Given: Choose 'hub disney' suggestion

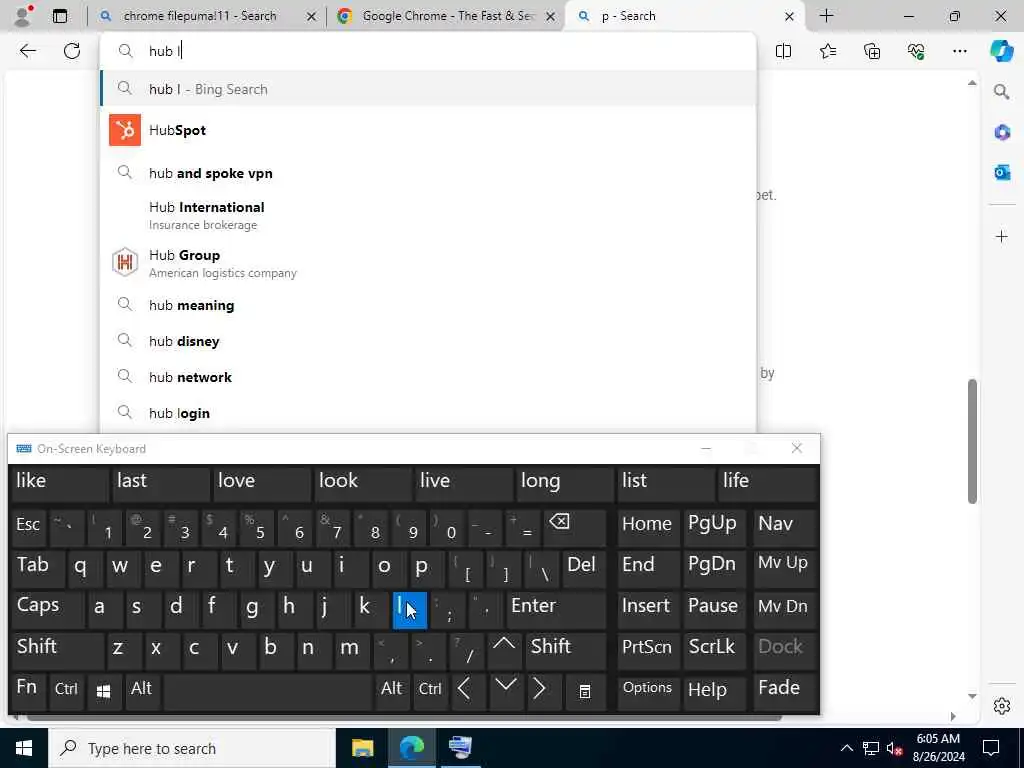Looking at the screenshot, I should click(428, 341).
